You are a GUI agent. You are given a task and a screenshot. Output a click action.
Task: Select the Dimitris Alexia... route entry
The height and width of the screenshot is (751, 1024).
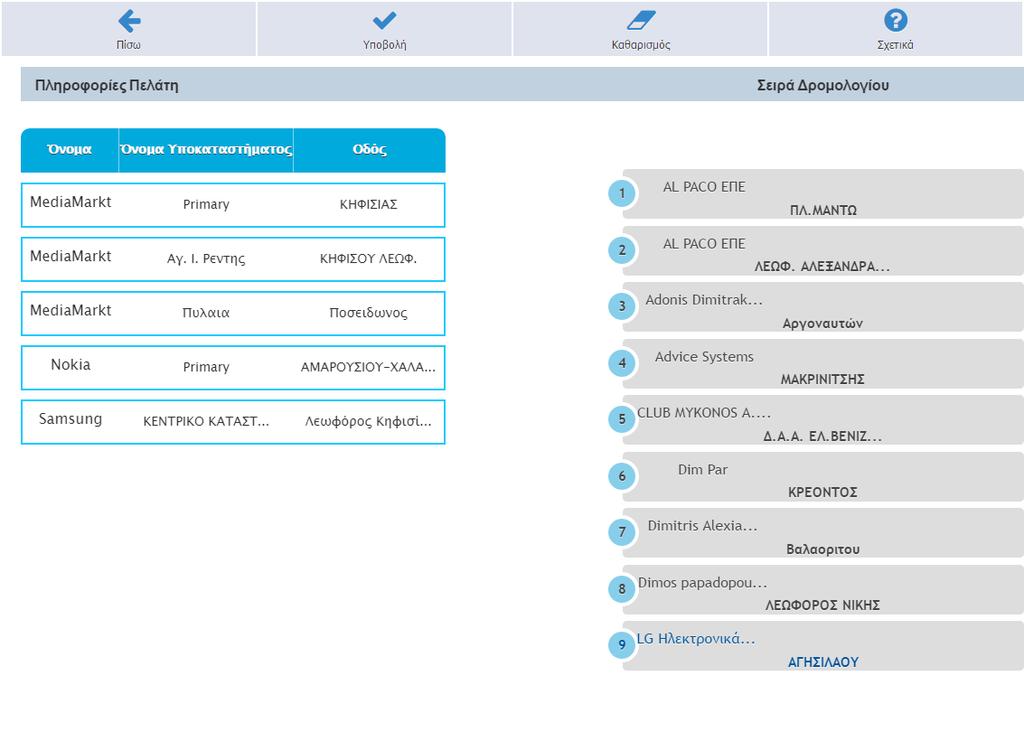(703, 526)
